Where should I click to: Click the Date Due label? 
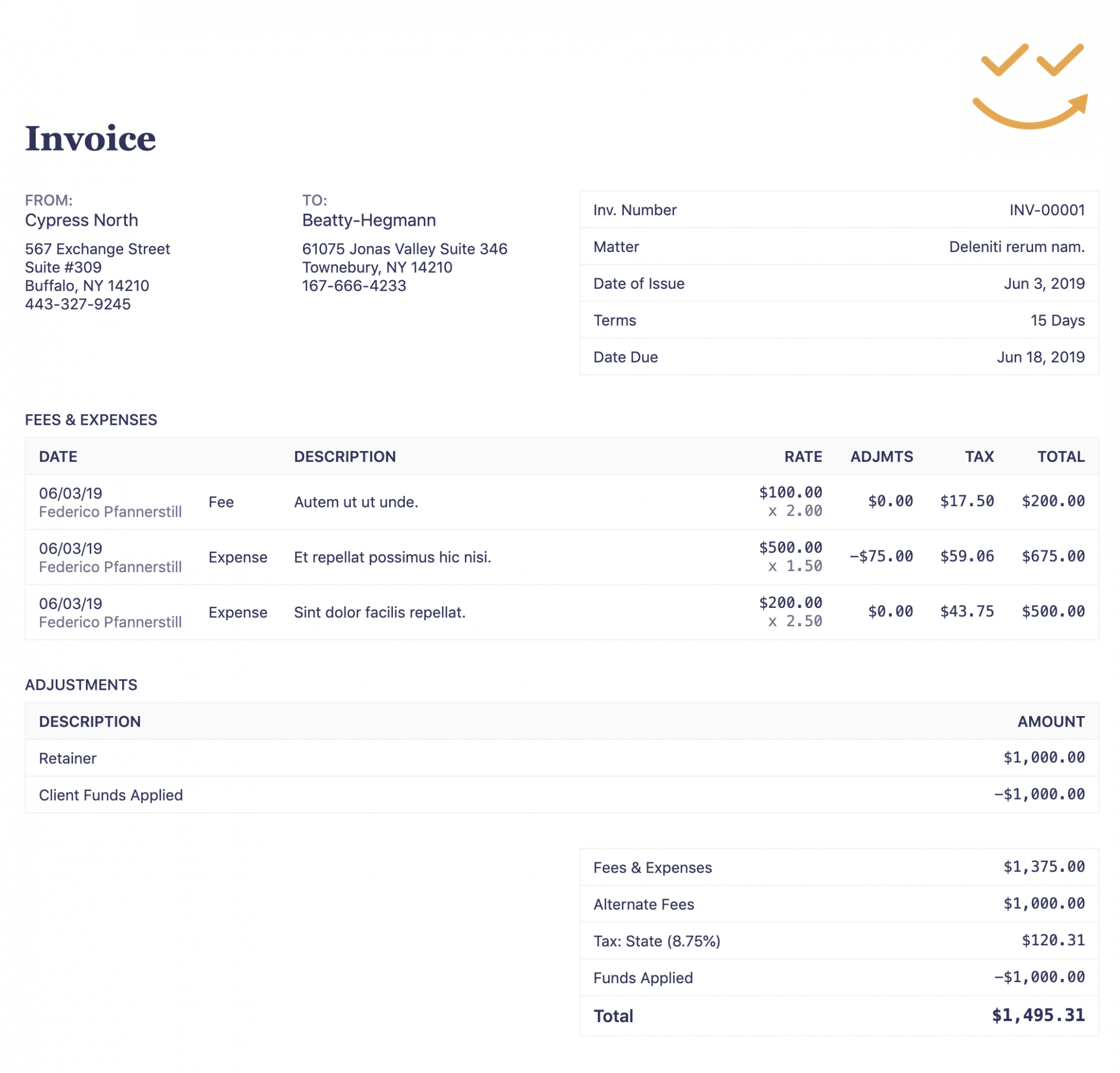click(626, 357)
